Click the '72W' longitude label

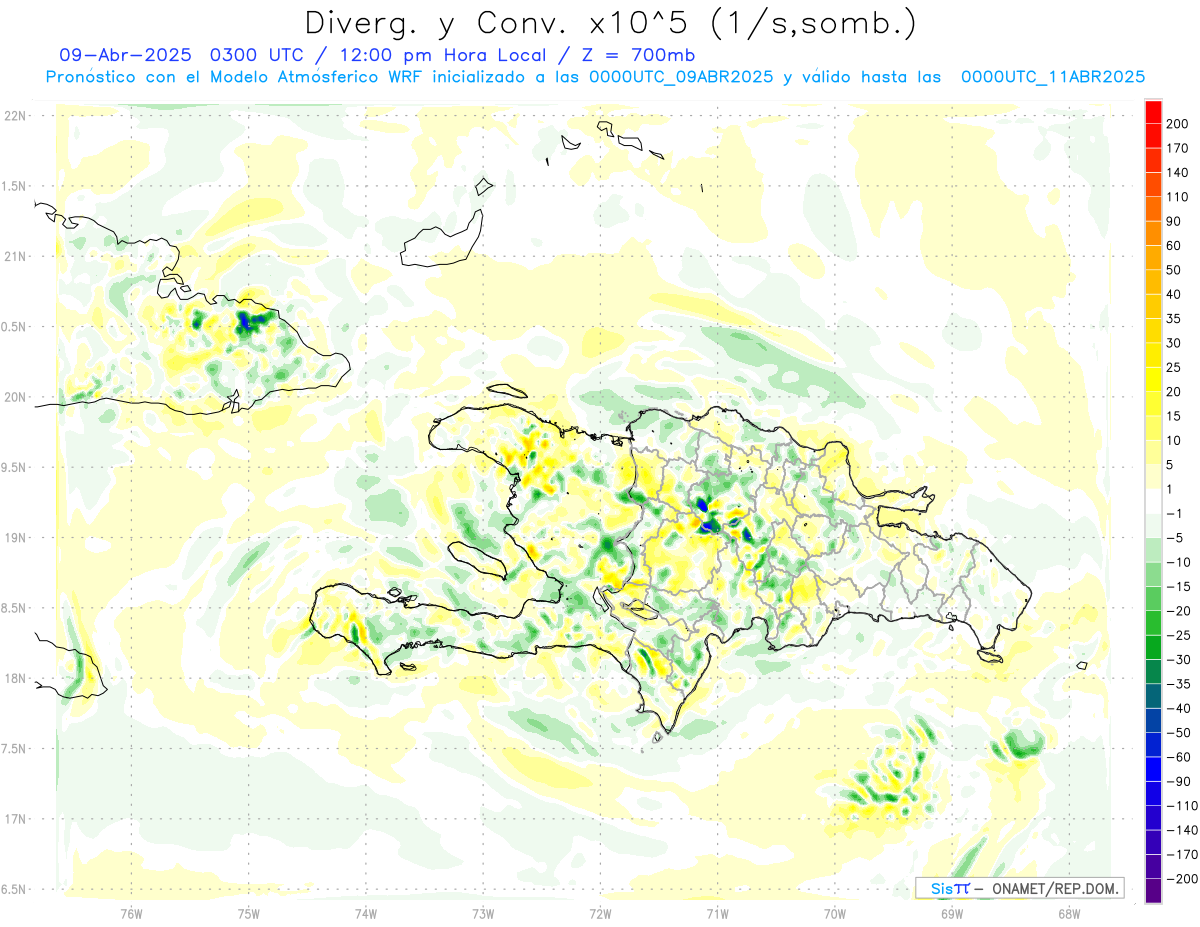[600, 913]
